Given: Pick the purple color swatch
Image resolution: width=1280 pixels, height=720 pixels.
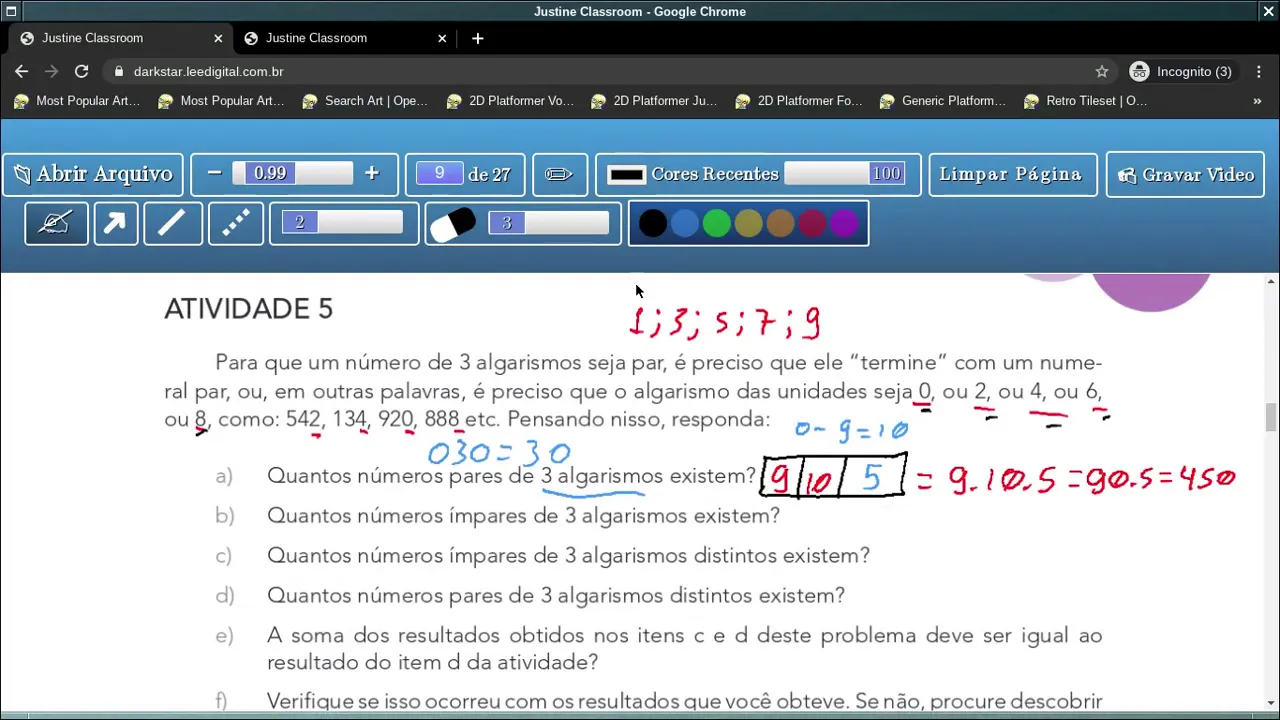Looking at the screenshot, I should click(x=844, y=224).
